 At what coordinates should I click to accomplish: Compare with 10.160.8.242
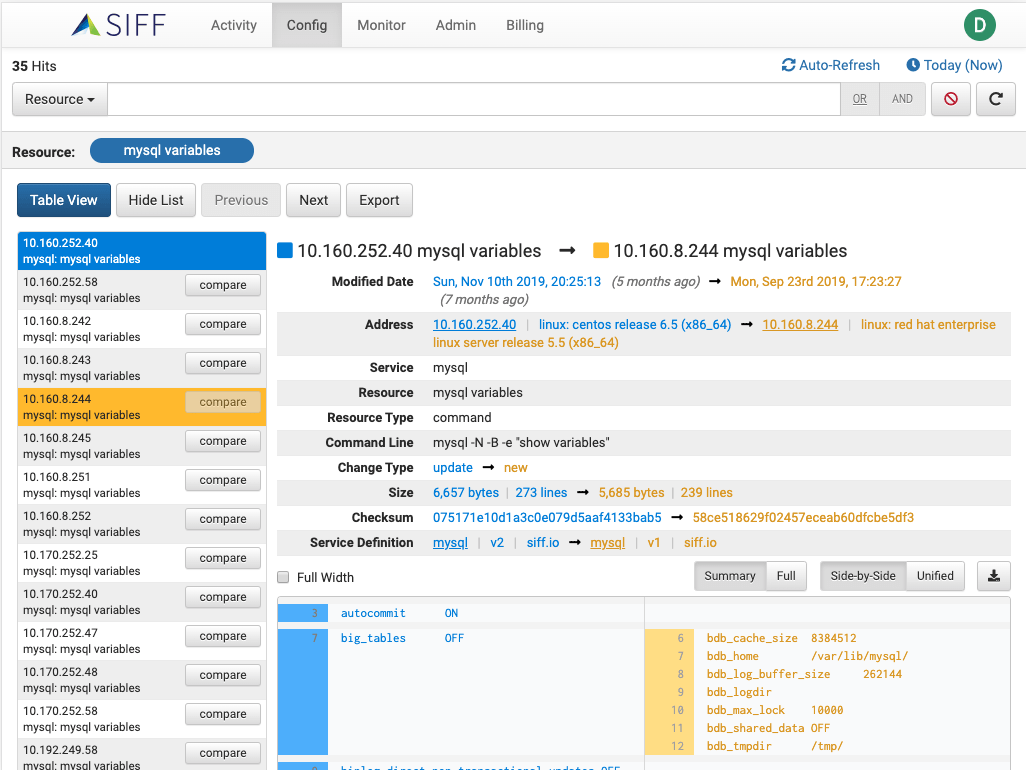[222, 324]
